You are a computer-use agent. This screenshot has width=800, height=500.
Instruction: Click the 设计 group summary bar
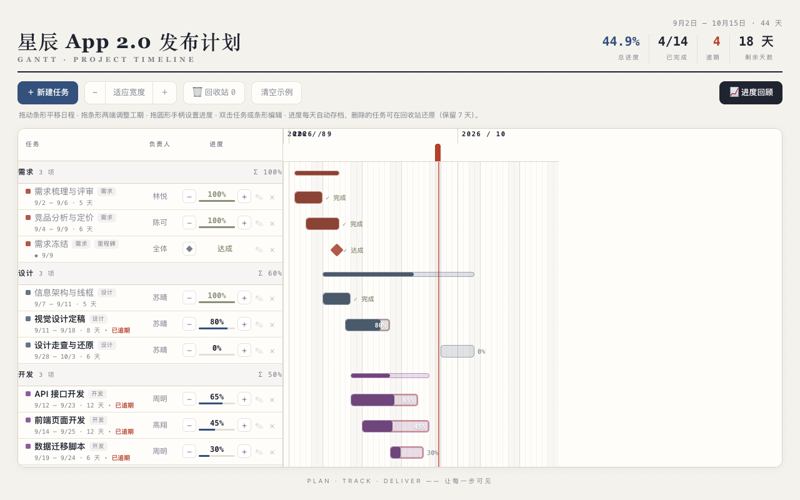point(398,274)
